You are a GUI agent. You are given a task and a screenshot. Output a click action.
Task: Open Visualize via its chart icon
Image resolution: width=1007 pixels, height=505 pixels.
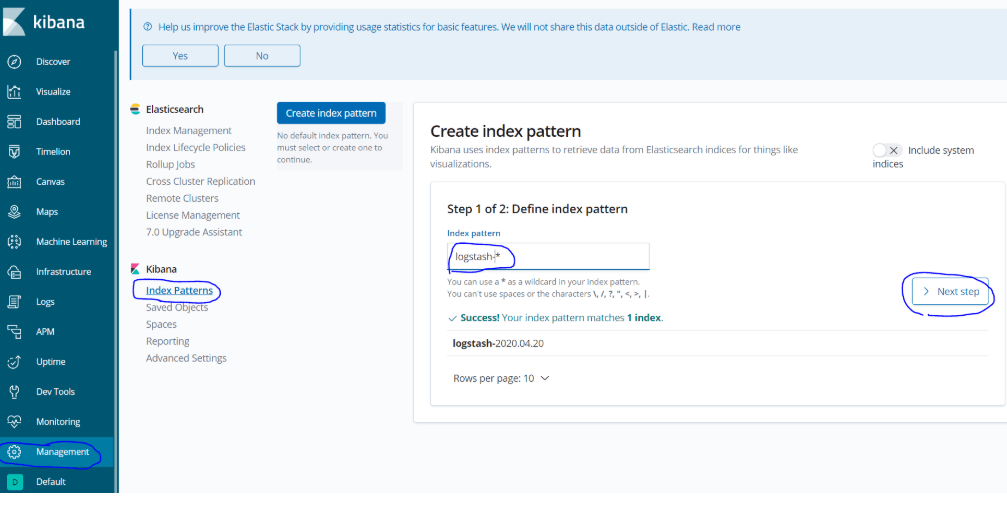tap(14, 92)
